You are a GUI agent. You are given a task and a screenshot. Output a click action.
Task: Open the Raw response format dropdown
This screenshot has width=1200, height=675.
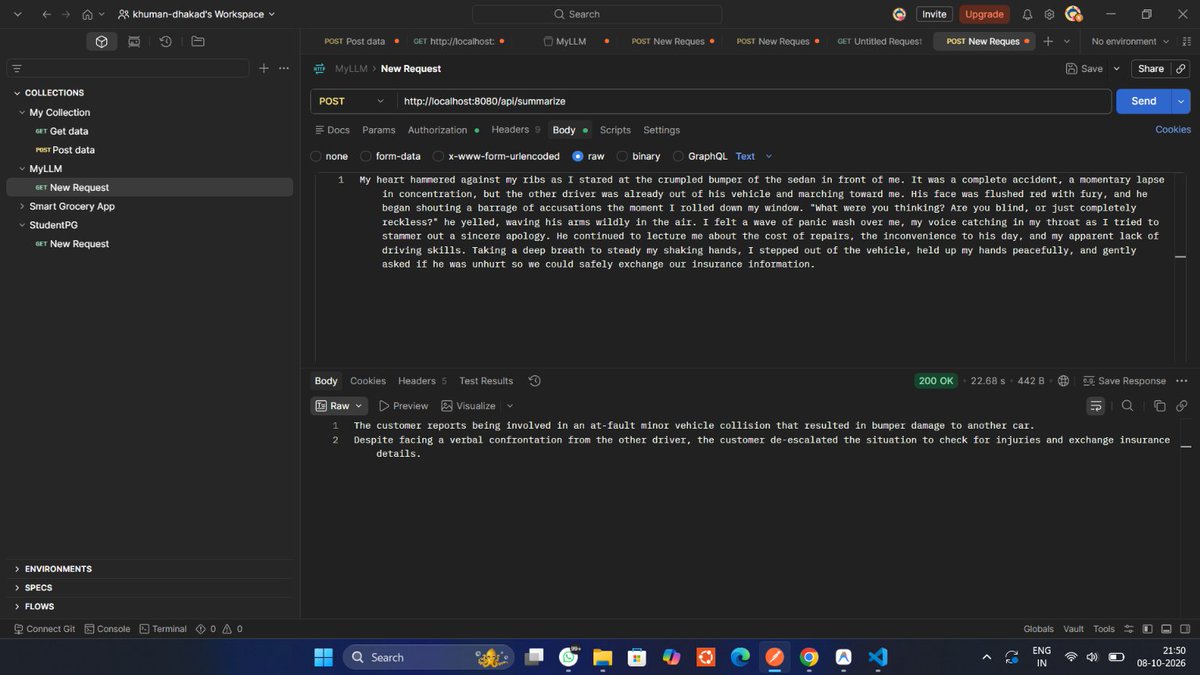pyautogui.click(x=340, y=406)
